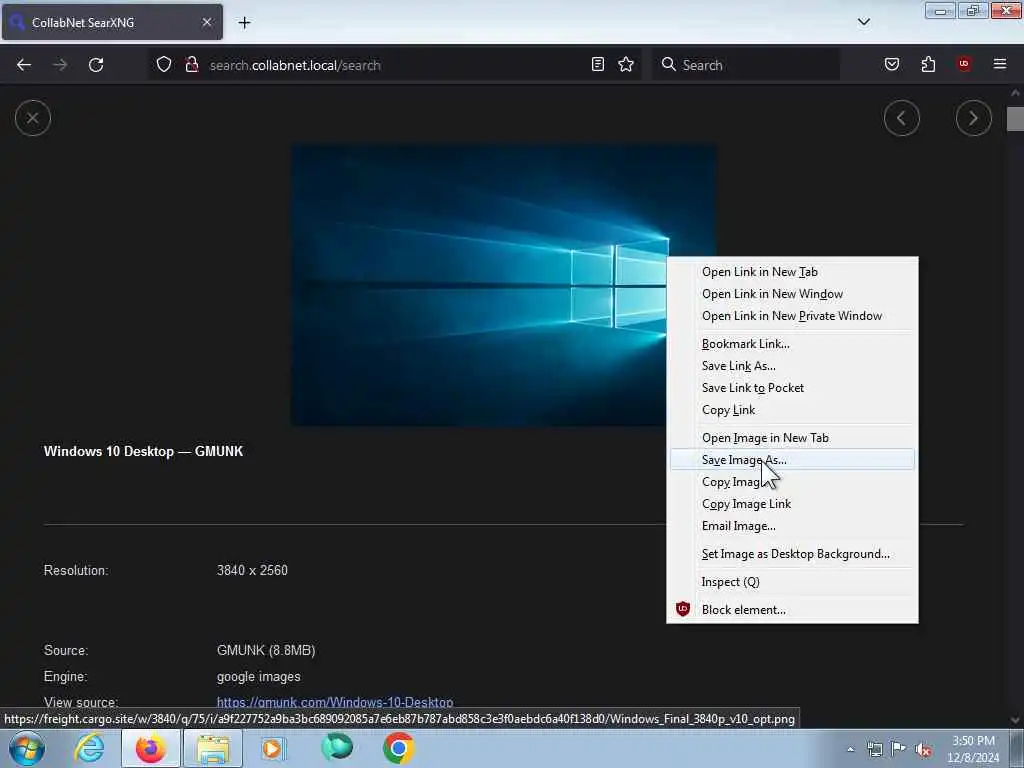Select Save Image As... menu entry
This screenshot has width=1024, height=768.
click(x=792, y=460)
